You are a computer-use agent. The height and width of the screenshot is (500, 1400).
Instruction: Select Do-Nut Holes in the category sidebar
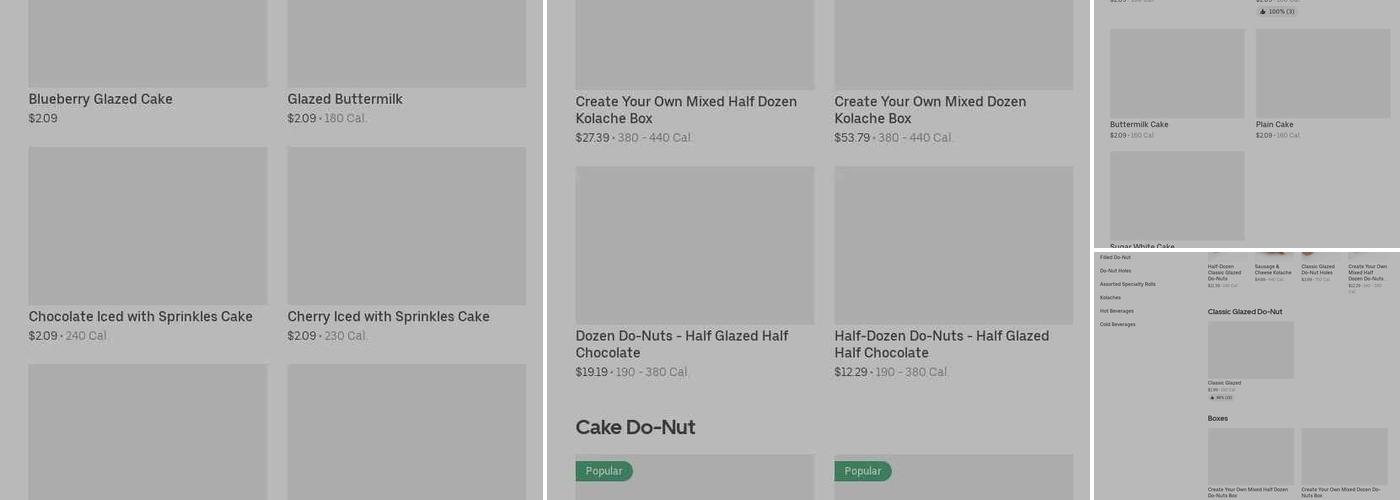point(1115,271)
